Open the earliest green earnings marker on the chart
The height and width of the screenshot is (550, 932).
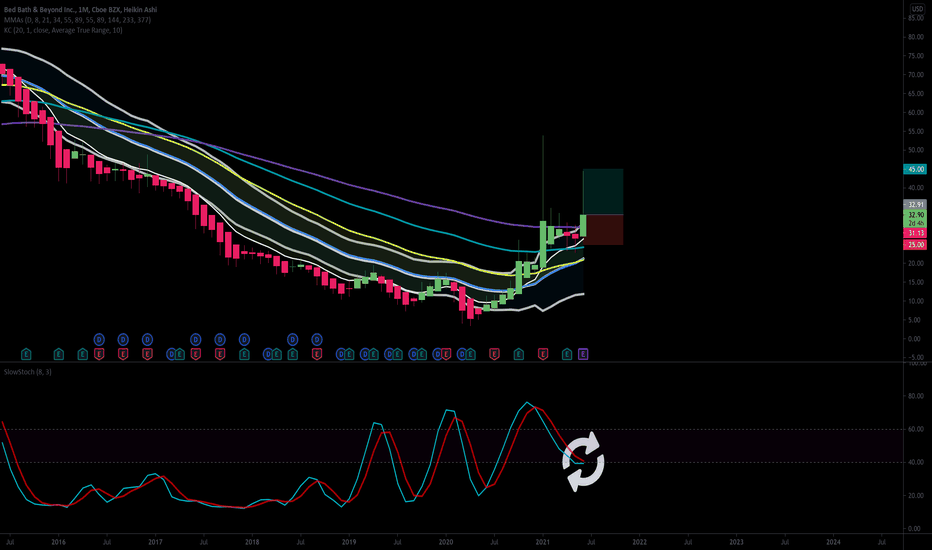tap(26, 354)
